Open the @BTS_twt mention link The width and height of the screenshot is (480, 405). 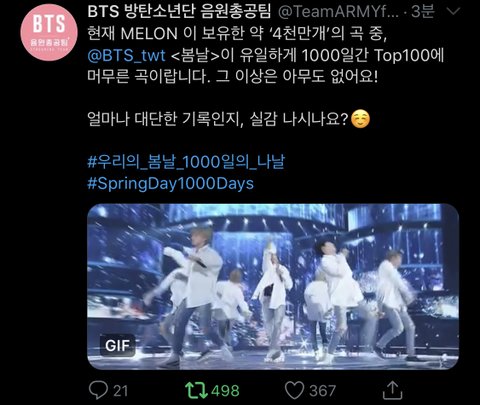tap(126, 55)
